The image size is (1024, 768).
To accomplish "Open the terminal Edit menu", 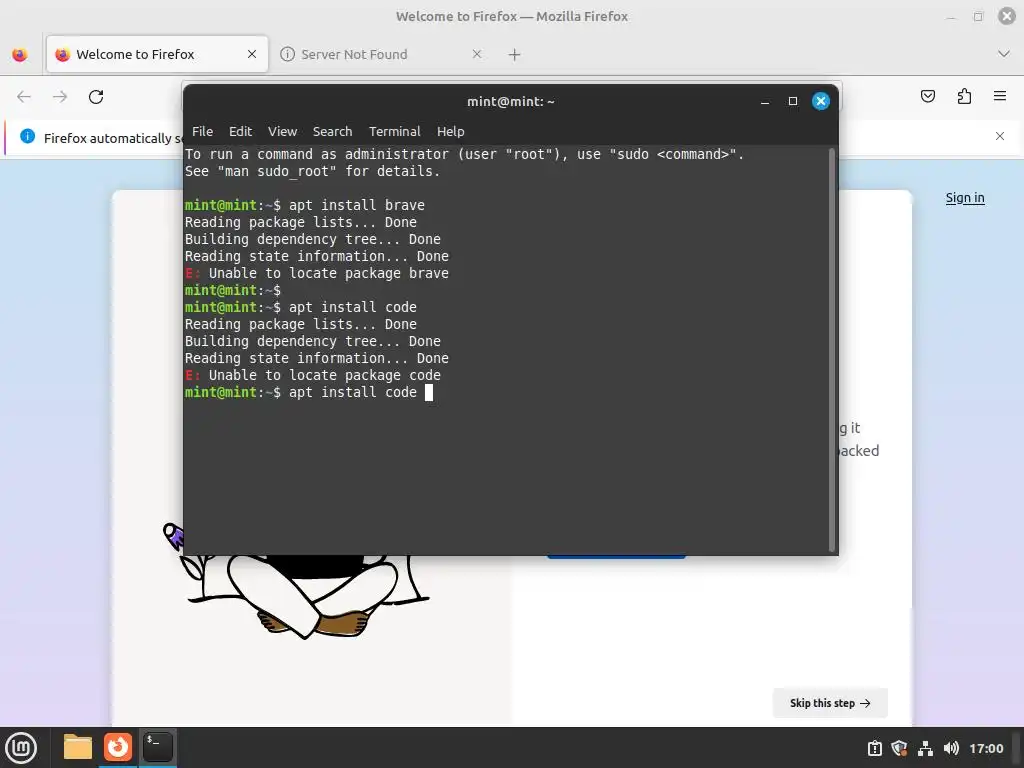I will (x=240, y=131).
